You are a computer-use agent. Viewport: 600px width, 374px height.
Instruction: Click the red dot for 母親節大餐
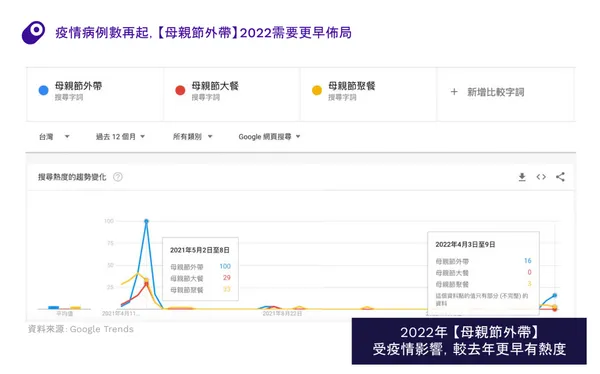(180, 90)
